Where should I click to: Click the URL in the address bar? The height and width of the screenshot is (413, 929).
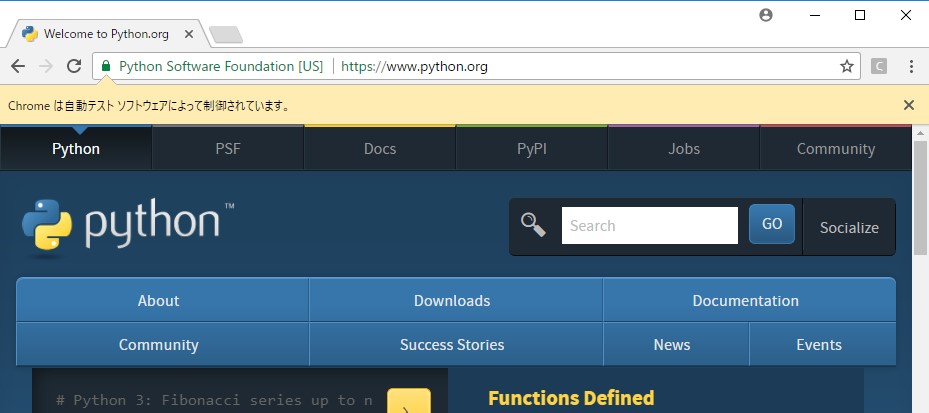click(x=414, y=66)
